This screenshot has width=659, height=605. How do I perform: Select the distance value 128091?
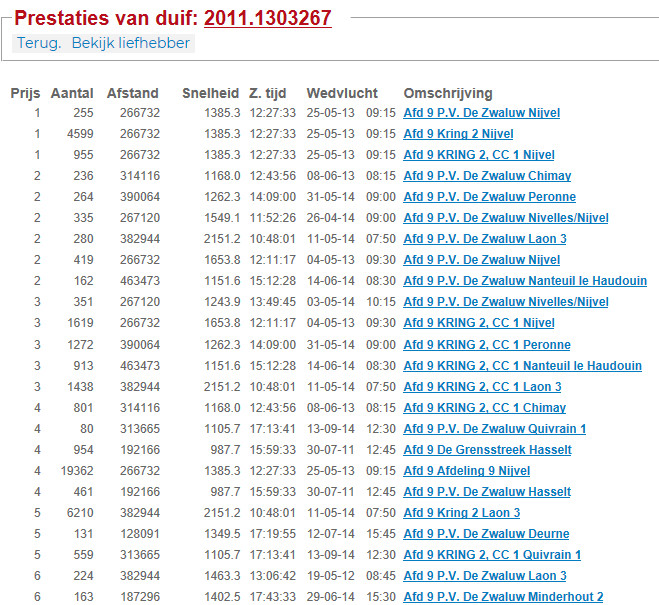click(140, 534)
